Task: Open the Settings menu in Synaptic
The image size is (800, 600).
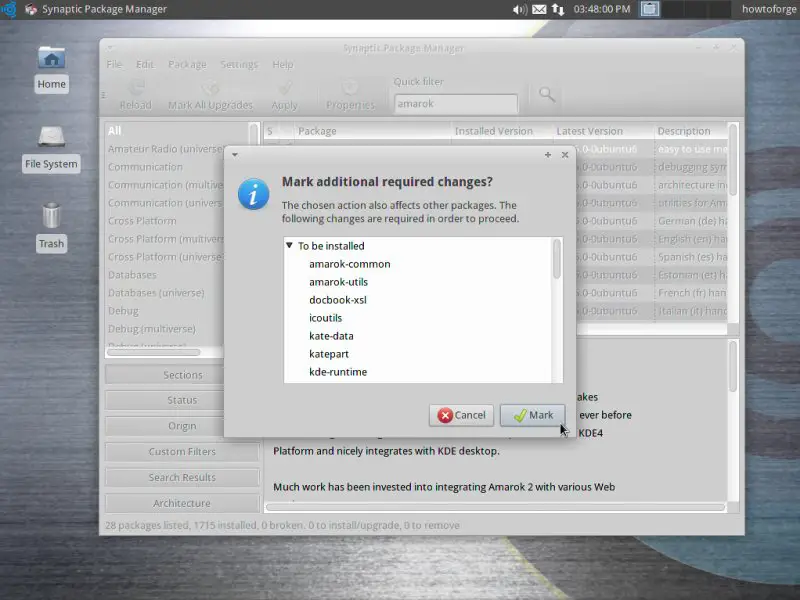Action: [x=239, y=64]
